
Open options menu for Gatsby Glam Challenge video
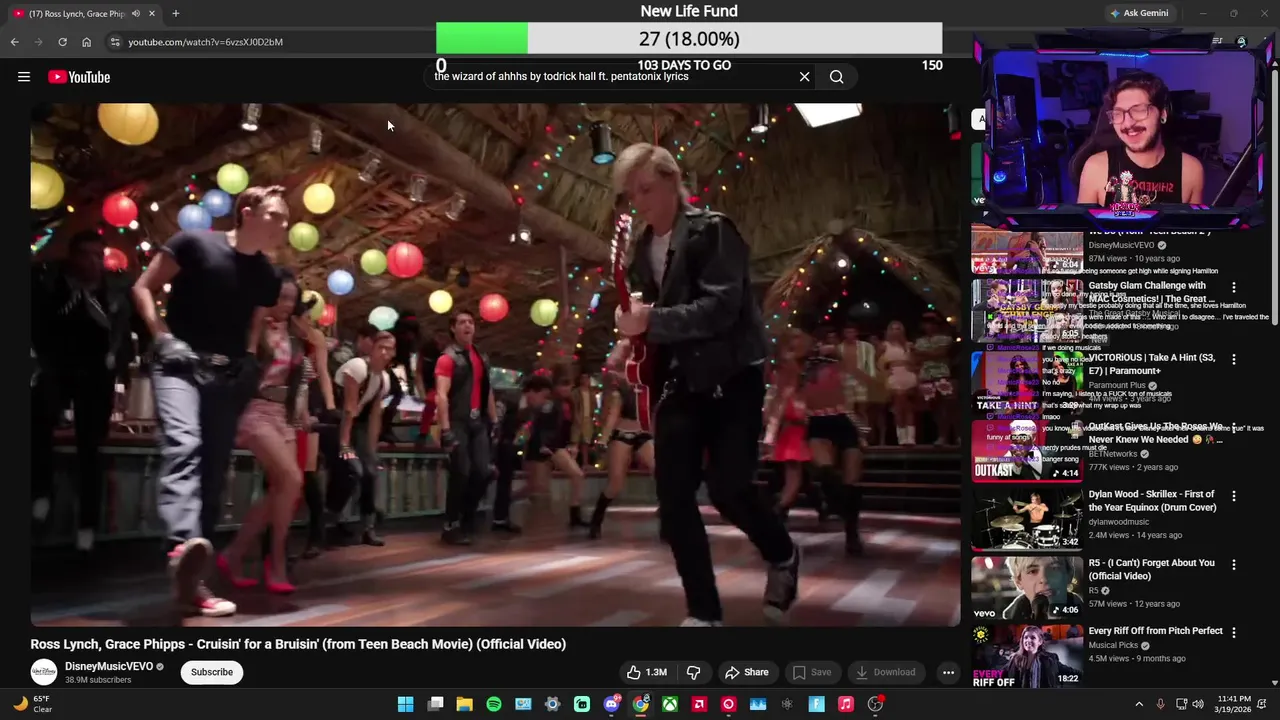click(x=1234, y=288)
